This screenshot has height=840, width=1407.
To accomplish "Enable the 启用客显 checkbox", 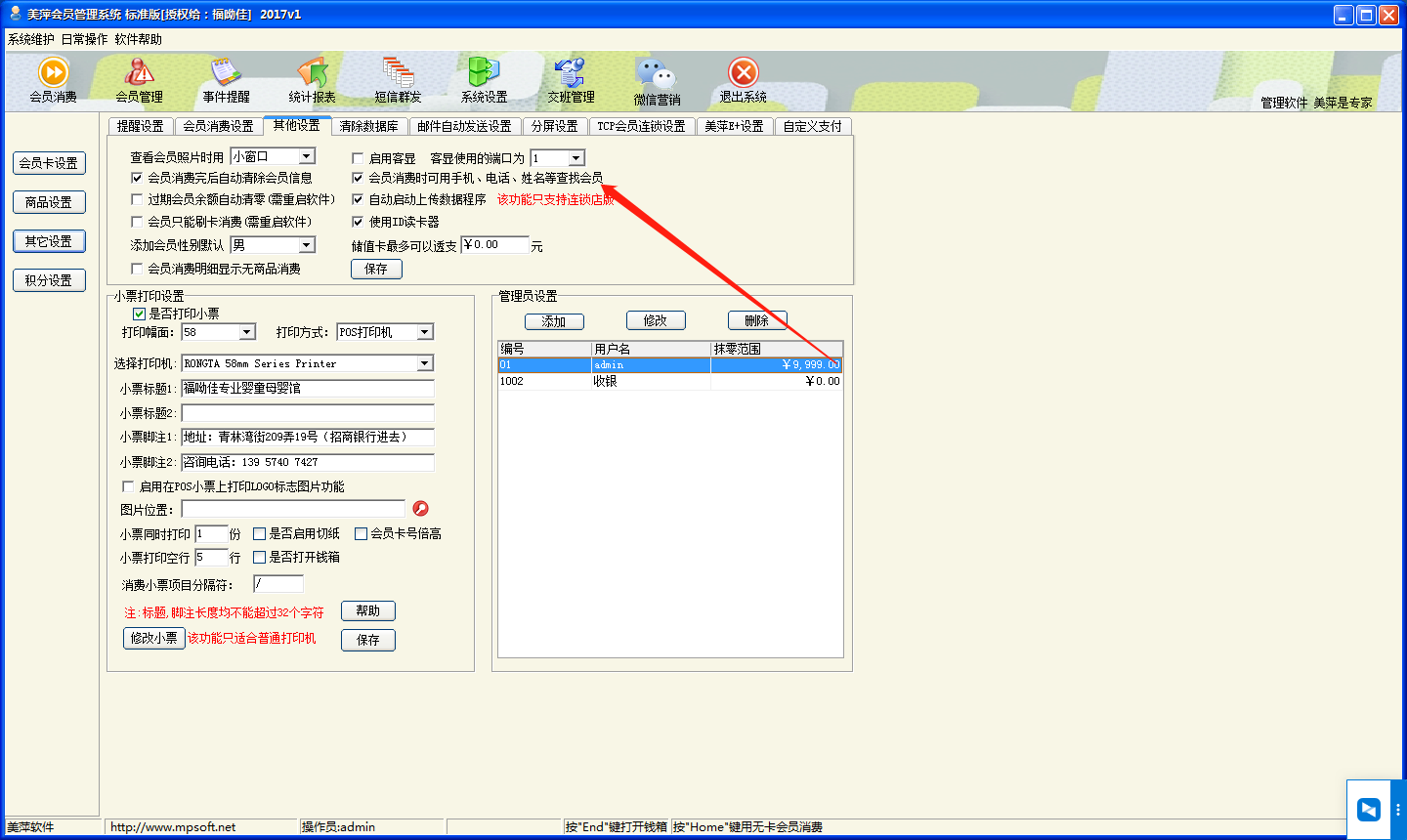I will pyautogui.click(x=358, y=158).
